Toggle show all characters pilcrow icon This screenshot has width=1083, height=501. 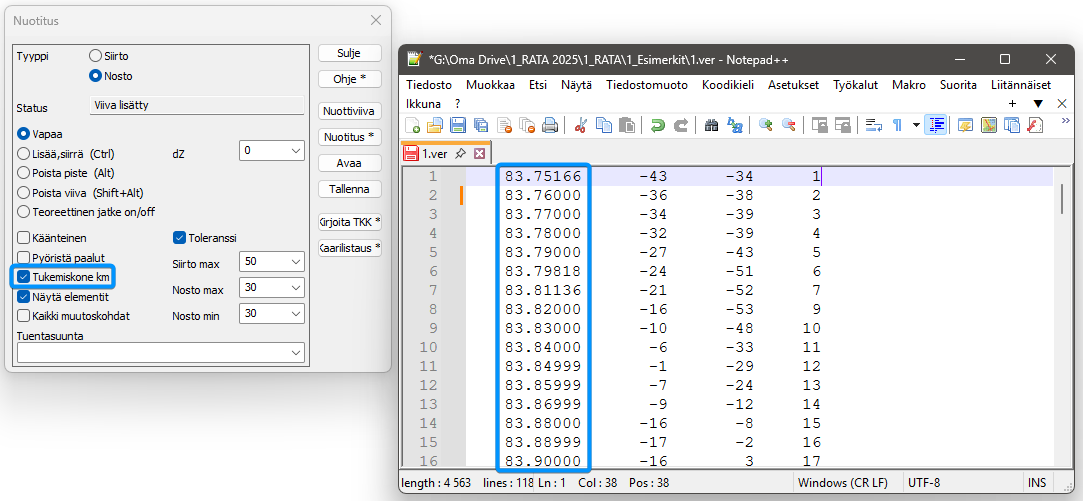[897, 125]
